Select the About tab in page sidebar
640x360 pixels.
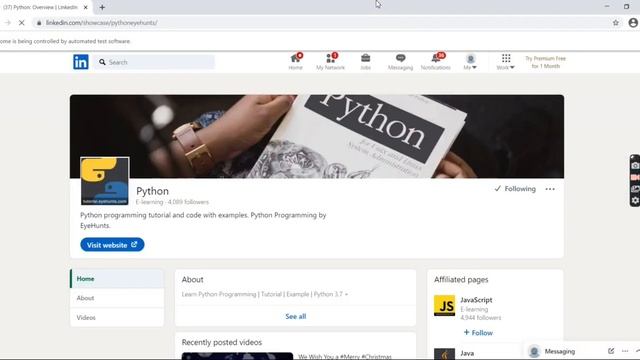[x=117, y=298]
